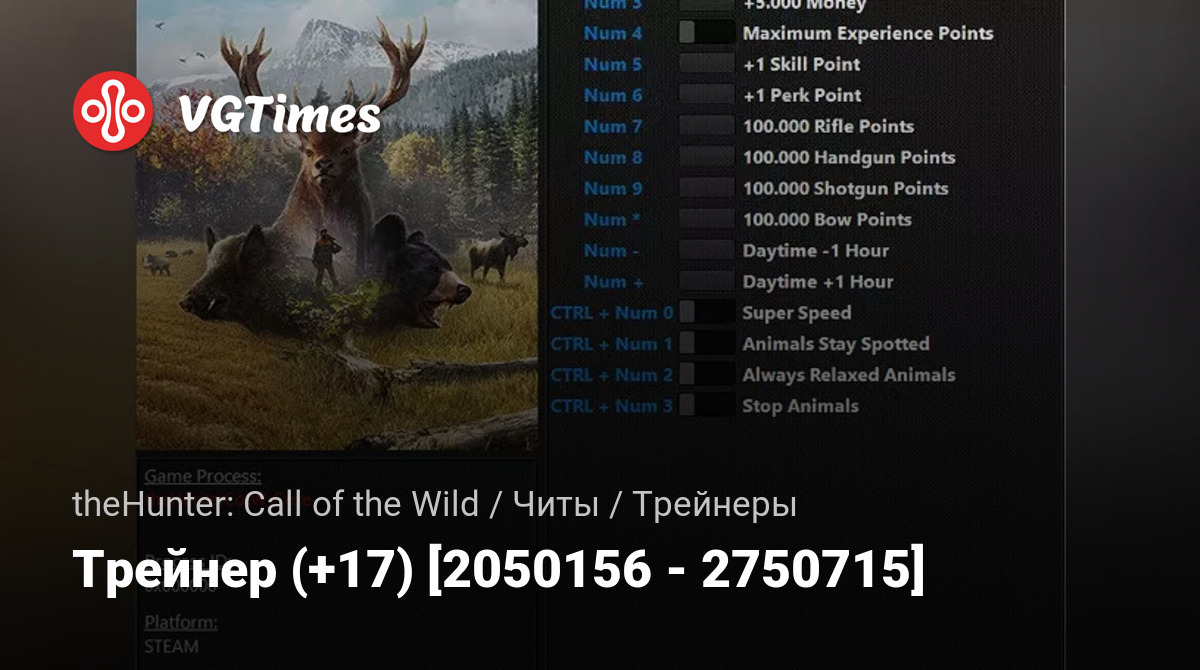Screen dimensions: 1200x670
Task: Activate 100.000 Bow Points button
Action: [x=707, y=219]
